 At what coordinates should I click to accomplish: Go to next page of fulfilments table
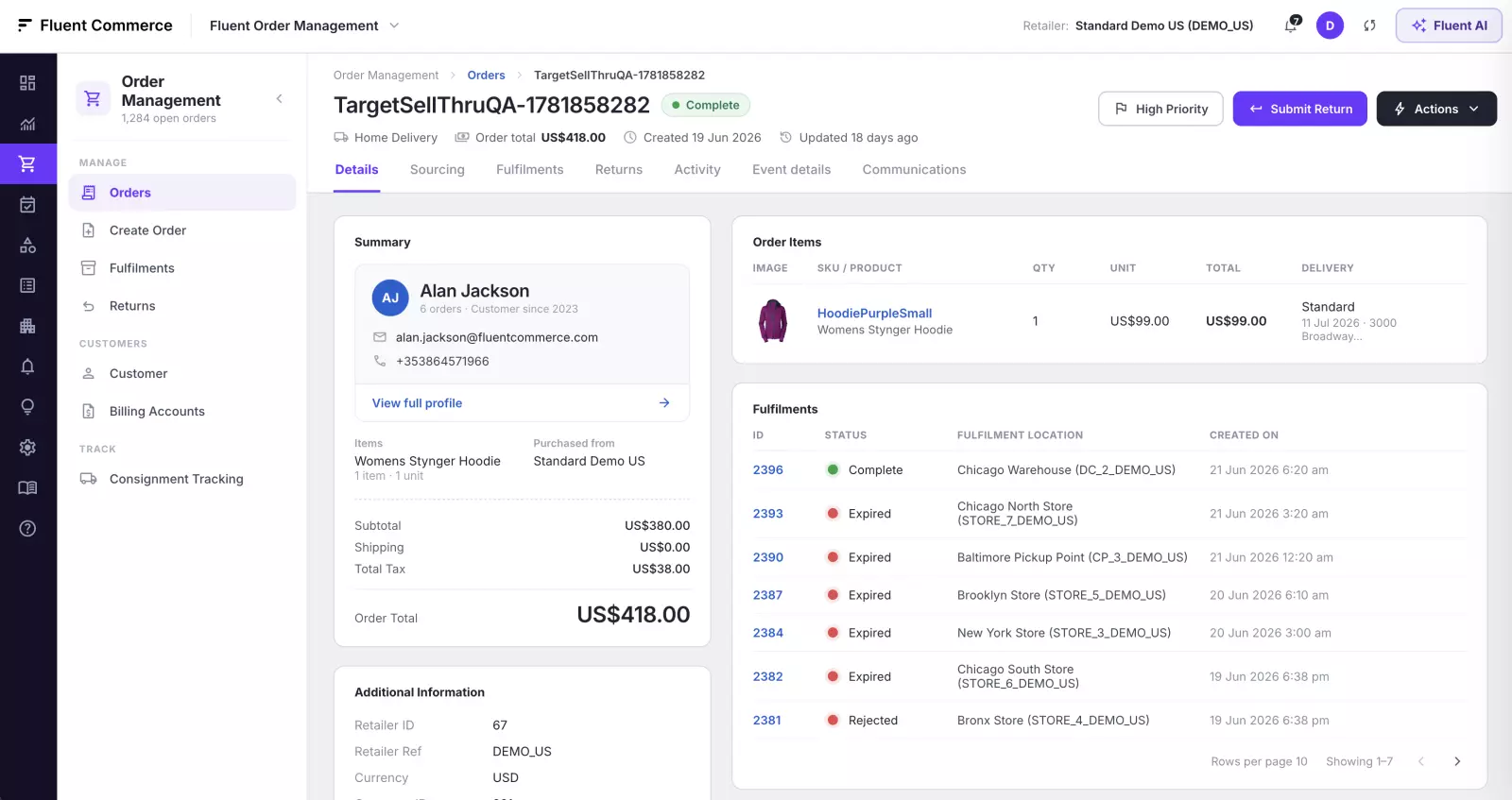1457,761
